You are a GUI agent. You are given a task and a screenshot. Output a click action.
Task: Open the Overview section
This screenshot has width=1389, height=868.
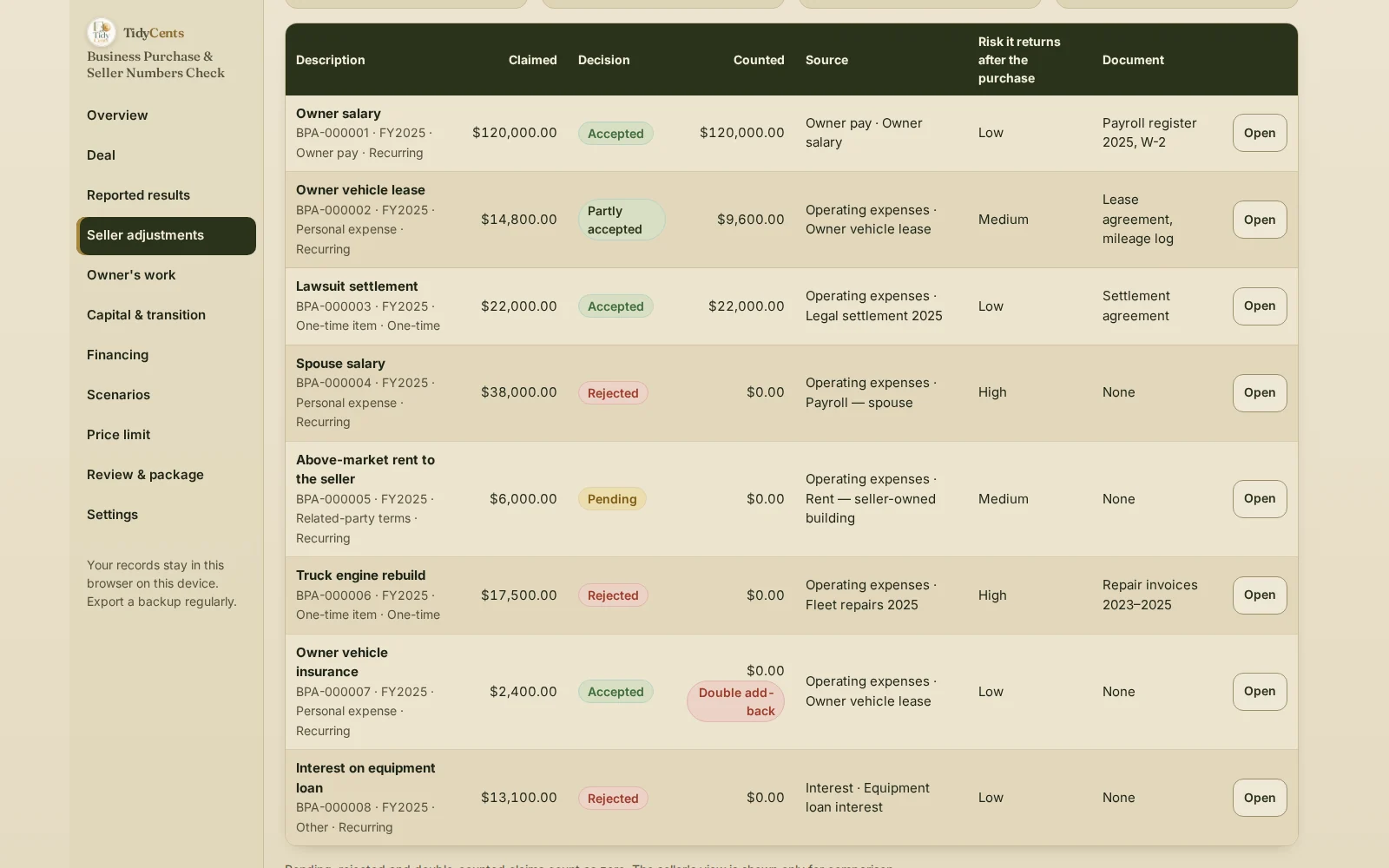166,115
